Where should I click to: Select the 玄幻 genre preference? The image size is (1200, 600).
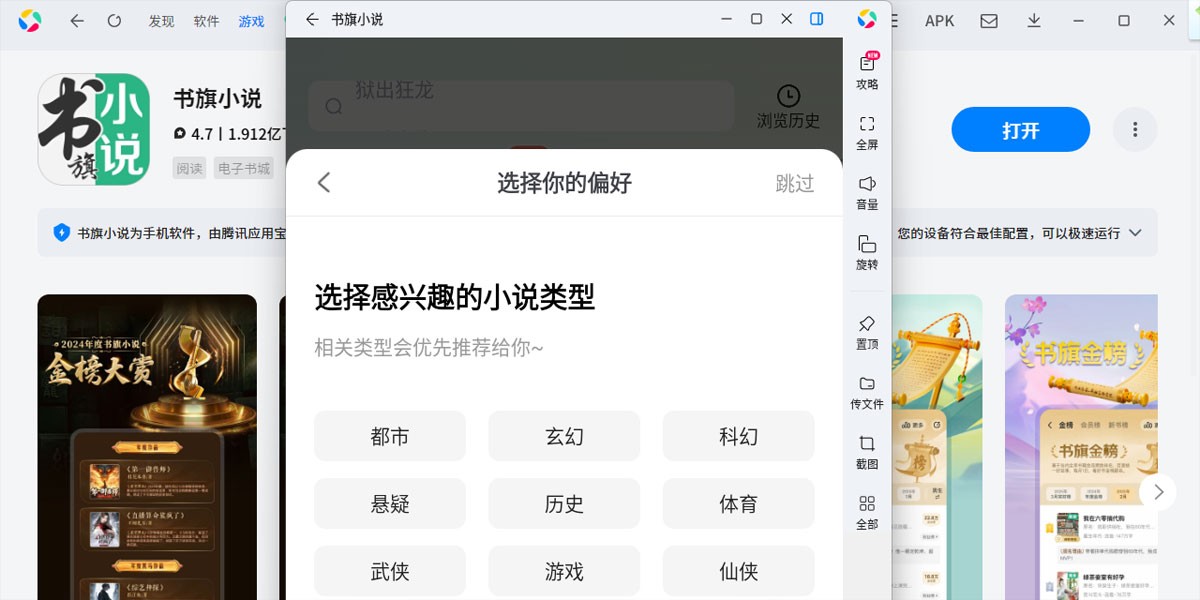click(x=564, y=436)
